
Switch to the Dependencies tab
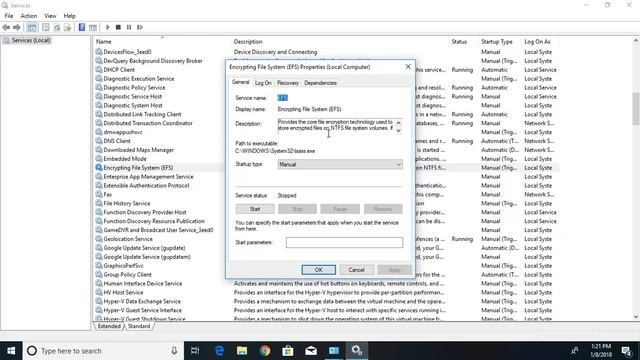point(320,83)
